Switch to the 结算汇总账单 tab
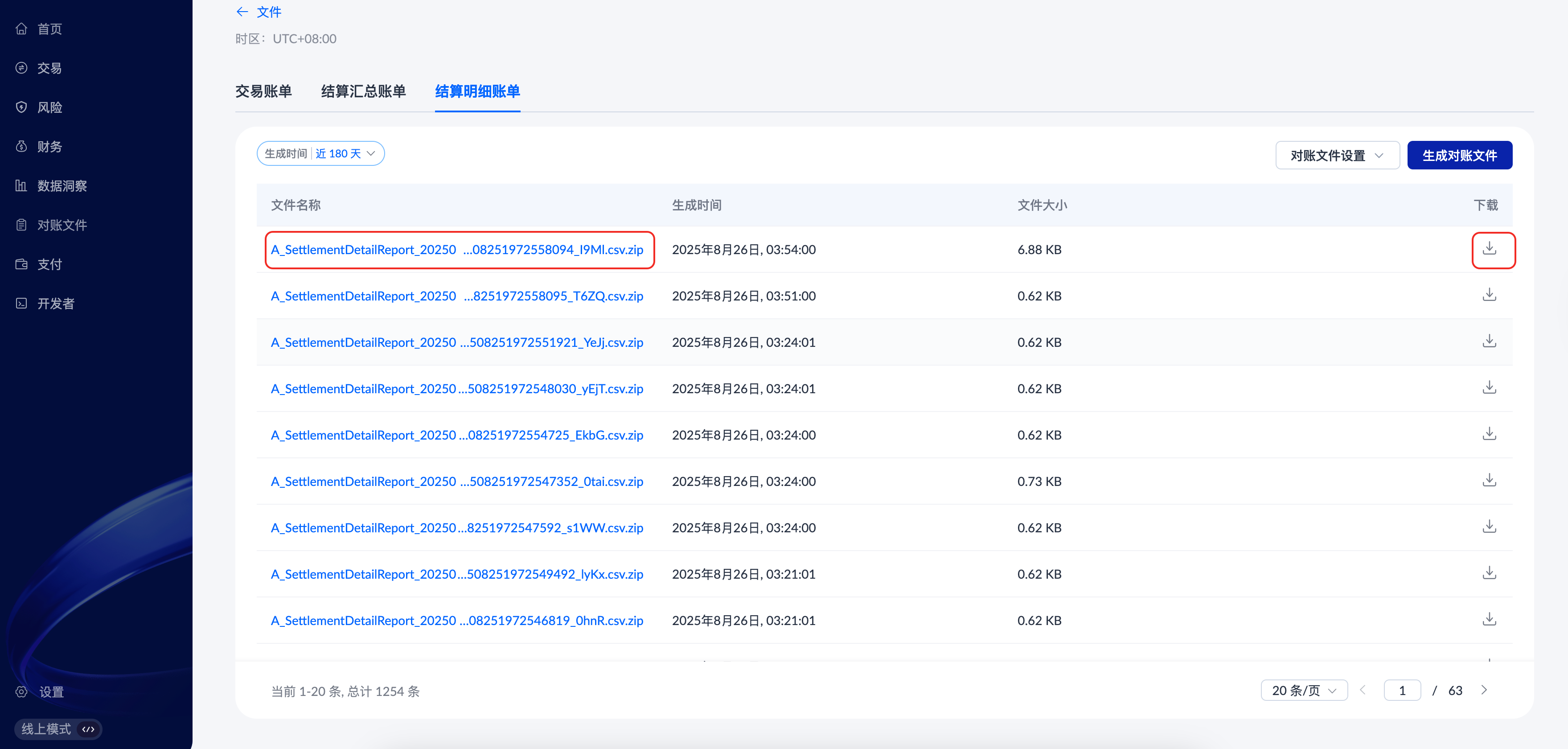The width and height of the screenshot is (1568, 749). click(363, 91)
